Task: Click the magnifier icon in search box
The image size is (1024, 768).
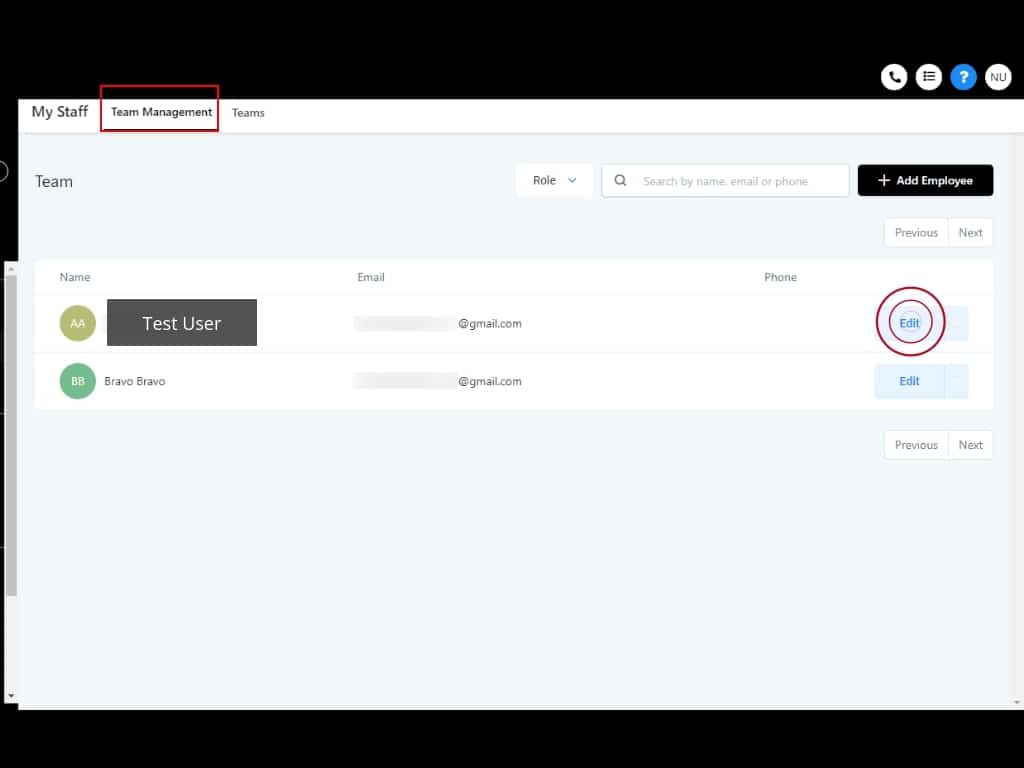Action: (x=621, y=181)
